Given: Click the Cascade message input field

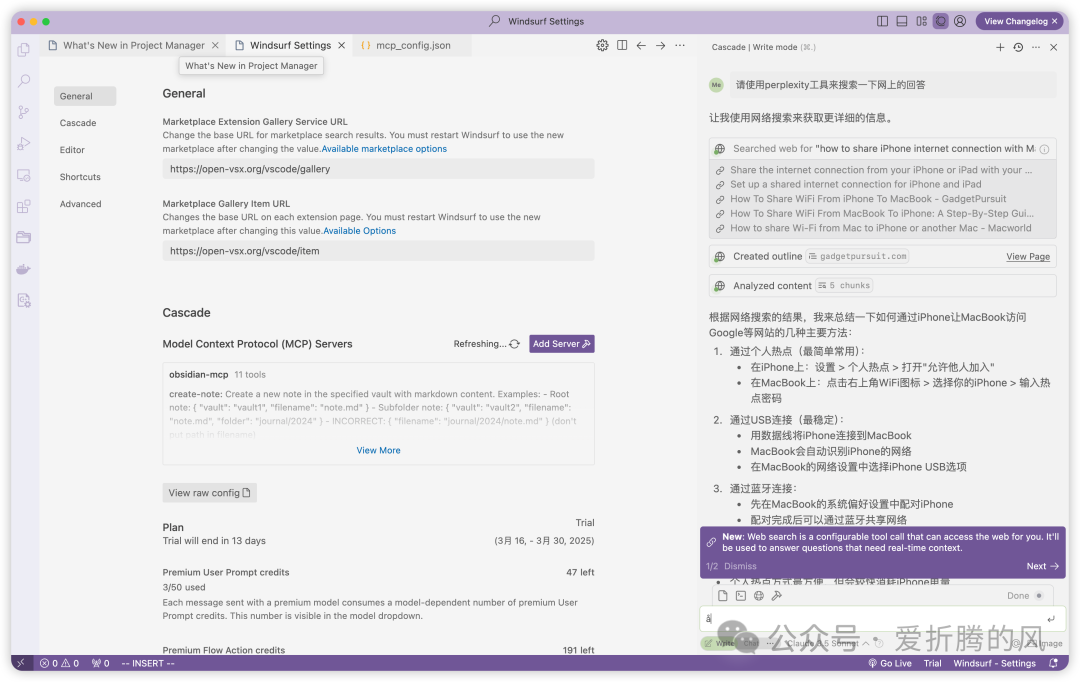Looking at the screenshot, I should pos(870,618).
